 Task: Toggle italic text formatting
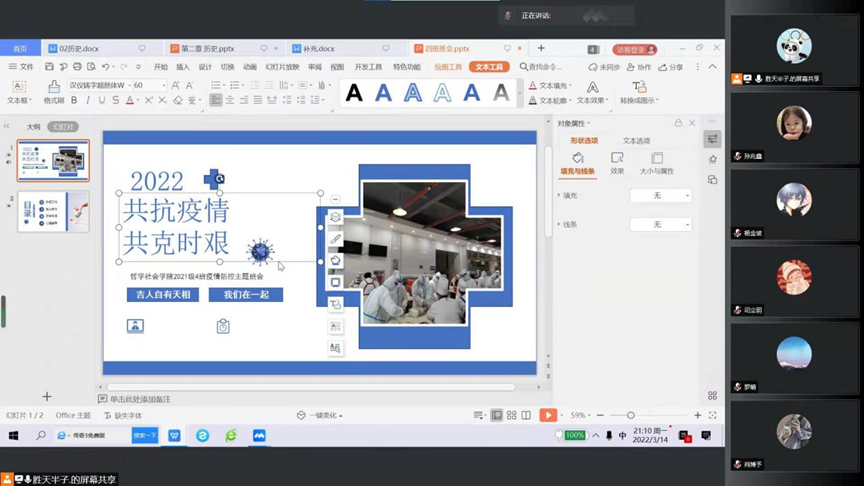[88, 100]
